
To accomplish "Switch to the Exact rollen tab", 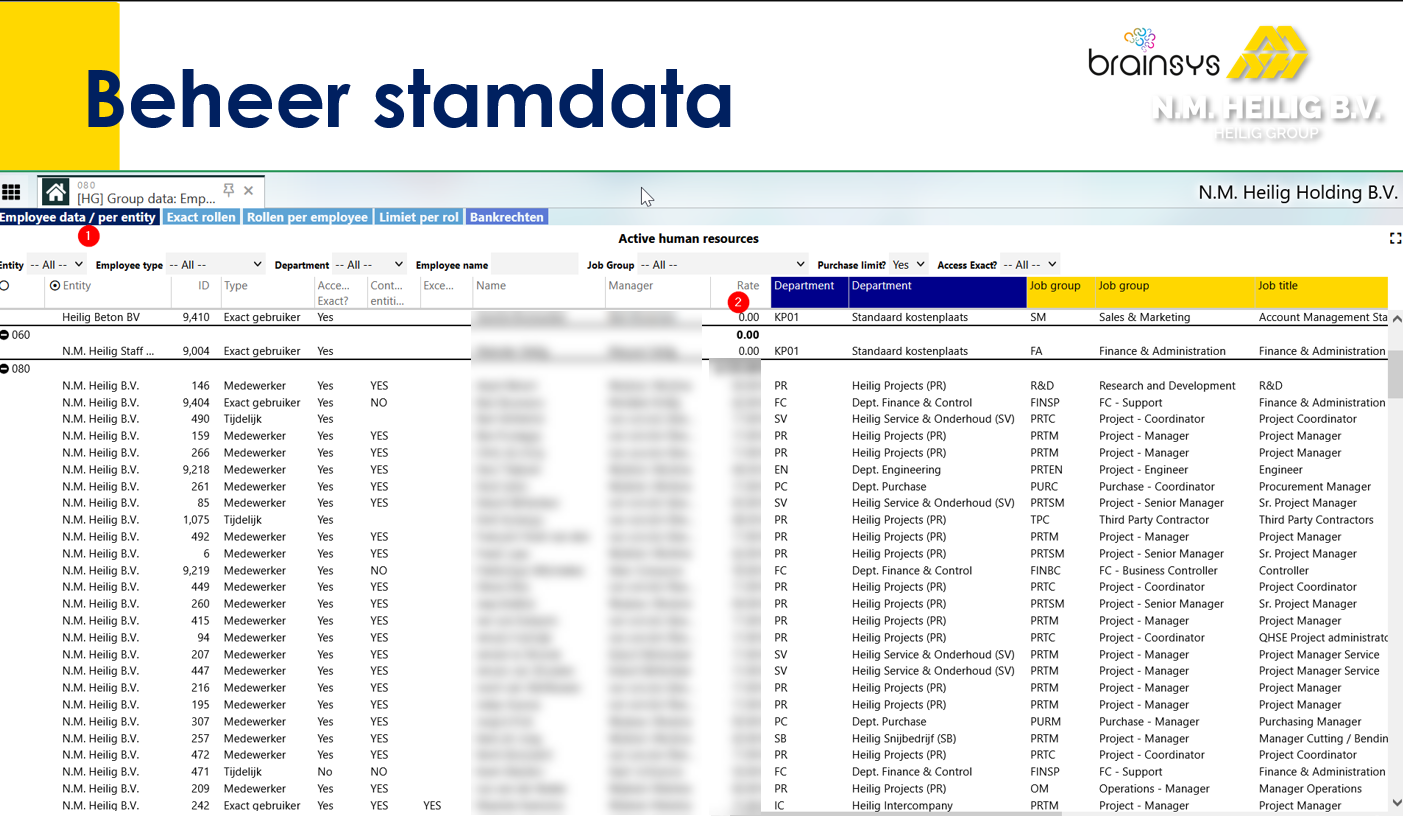I will click(201, 216).
